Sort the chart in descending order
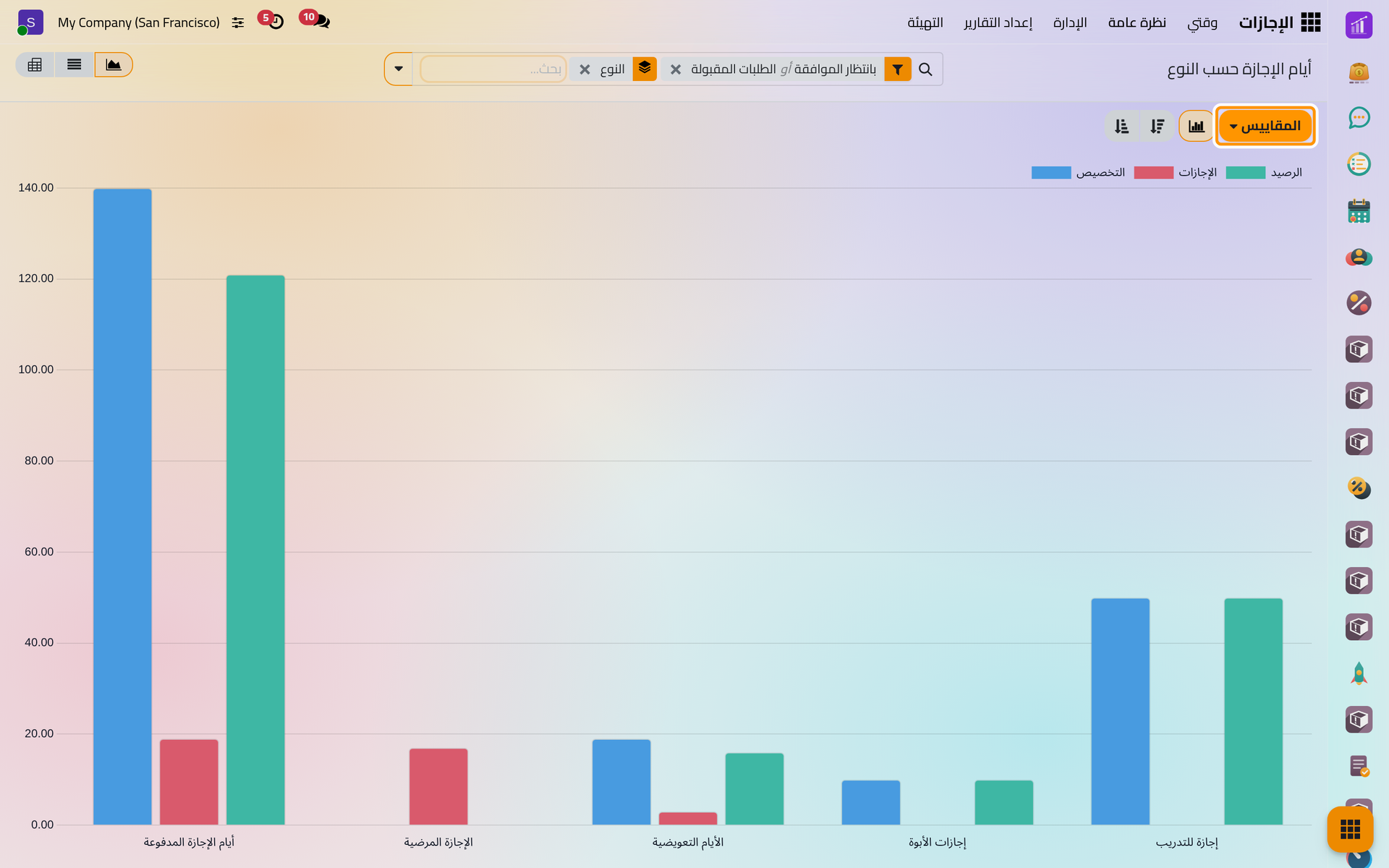This screenshot has height=868, width=1389. tap(1157, 126)
